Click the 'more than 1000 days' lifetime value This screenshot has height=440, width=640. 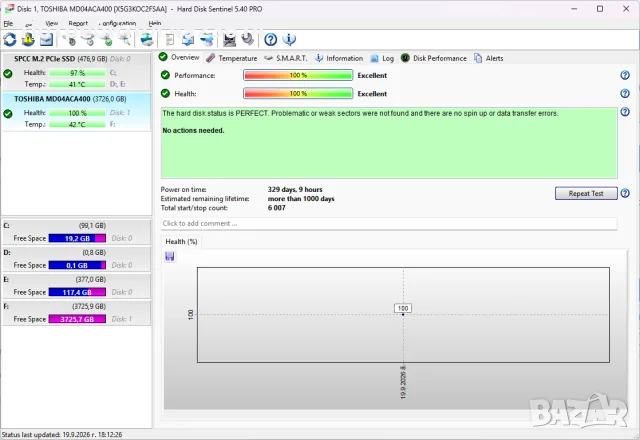pyautogui.click(x=301, y=199)
